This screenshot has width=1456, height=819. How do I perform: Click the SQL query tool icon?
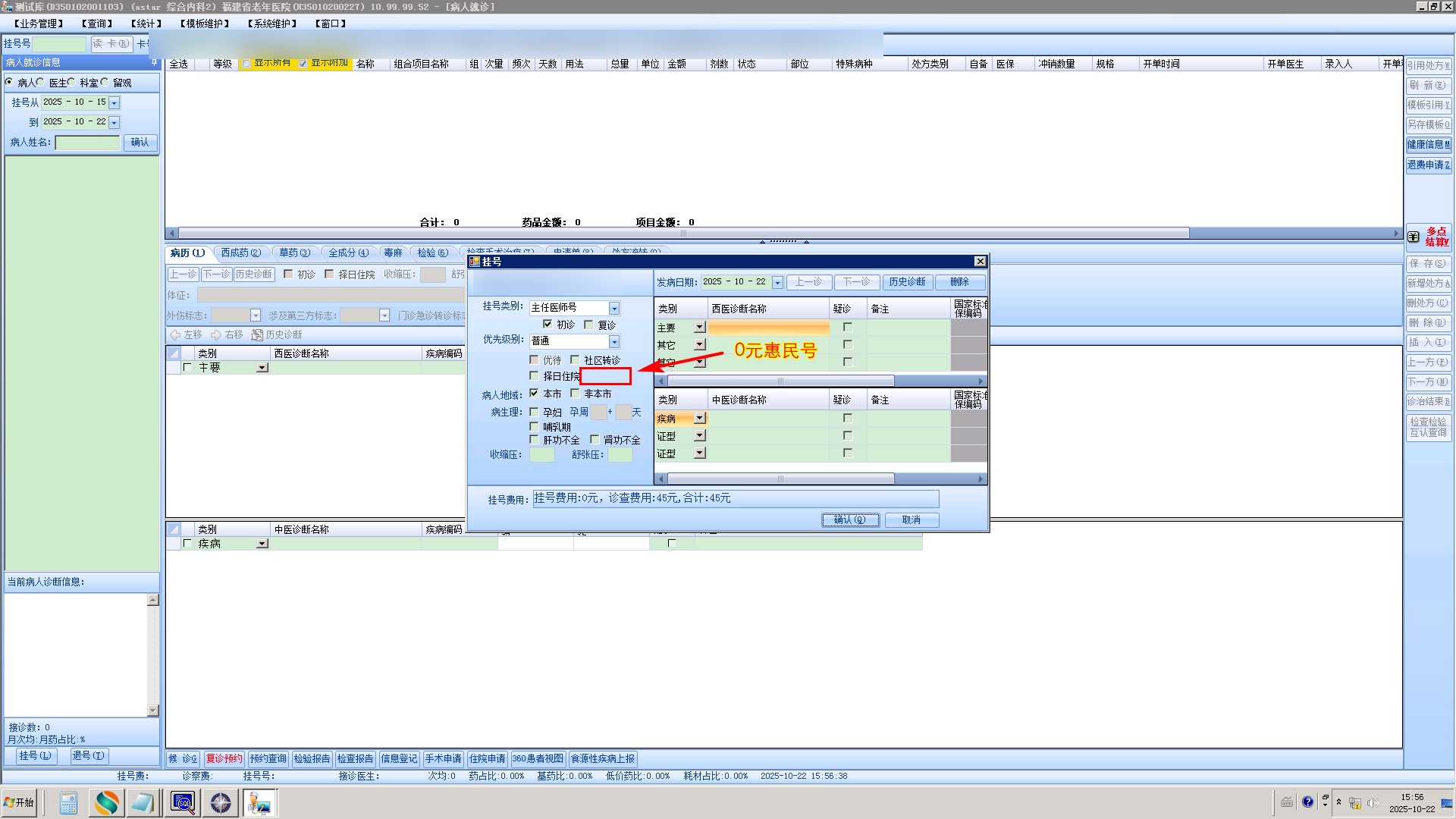[x=183, y=802]
